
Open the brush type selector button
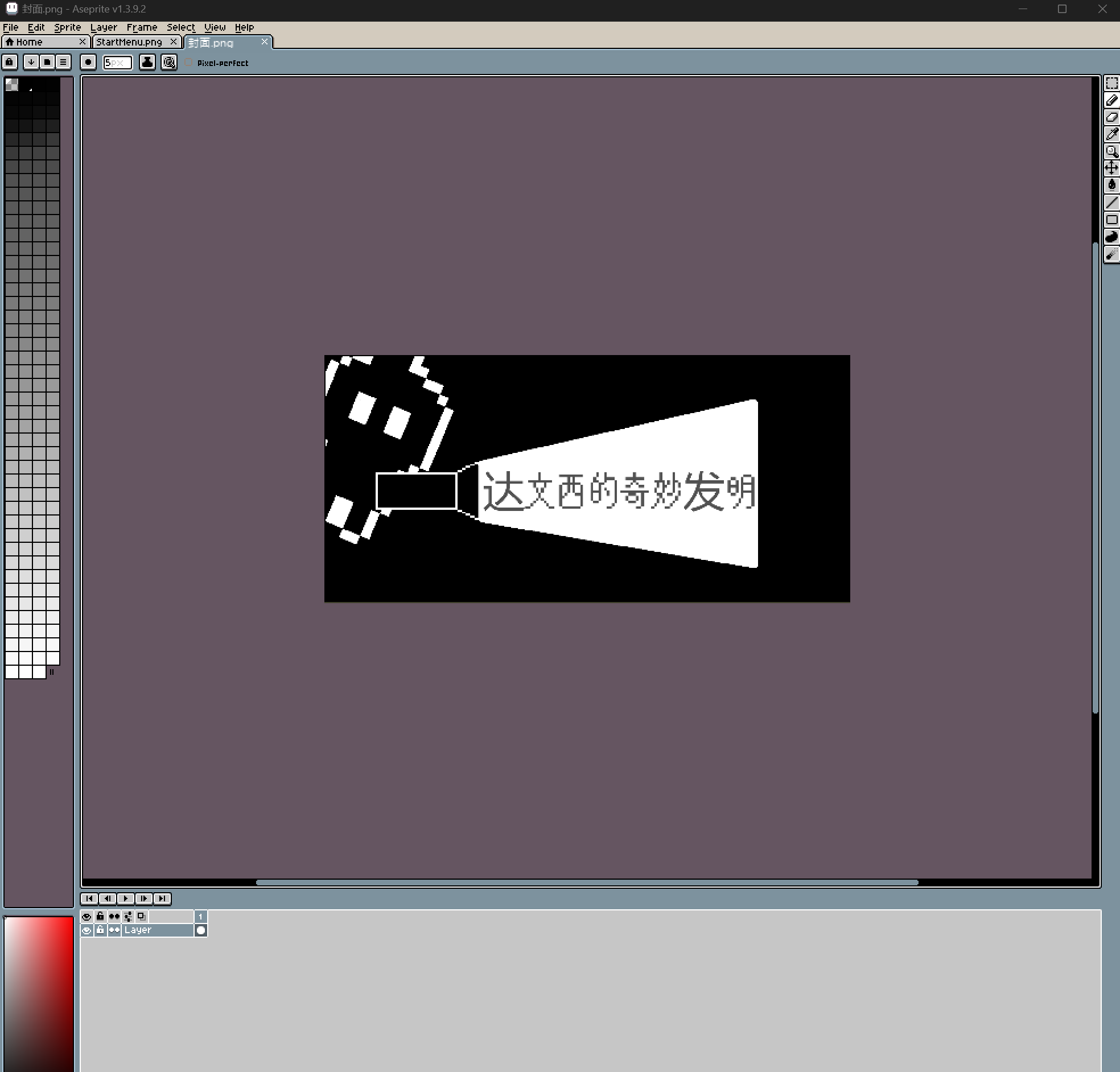(88, 62)
